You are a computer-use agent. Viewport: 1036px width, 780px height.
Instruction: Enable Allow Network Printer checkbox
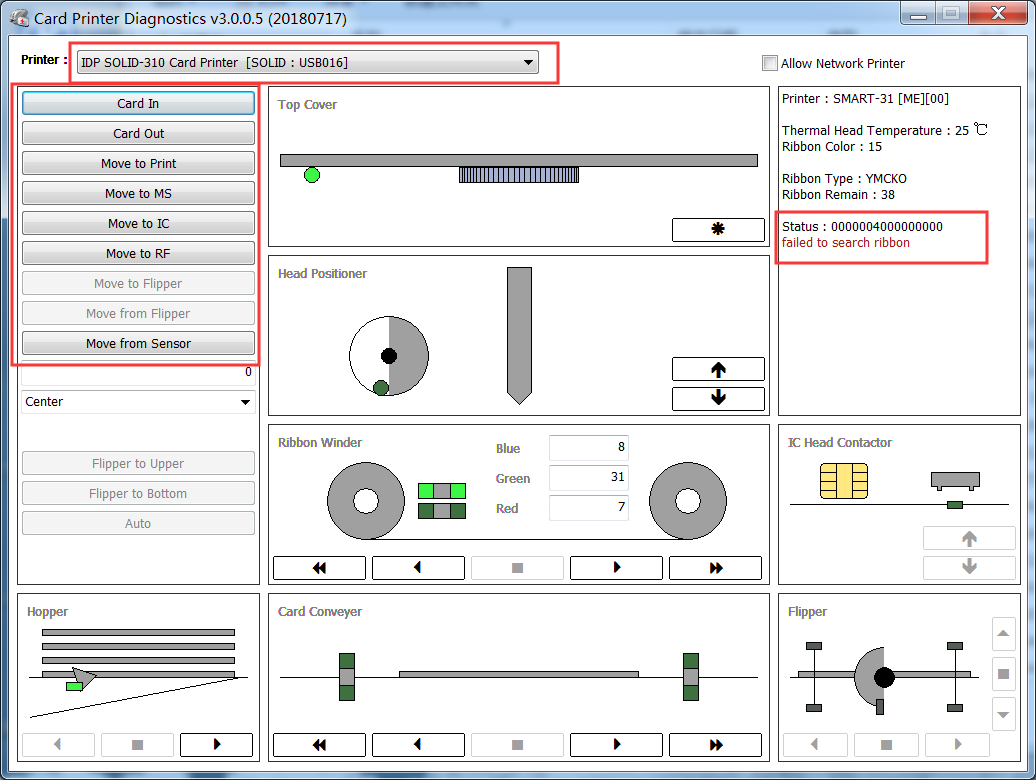click(x=769, y=63)
